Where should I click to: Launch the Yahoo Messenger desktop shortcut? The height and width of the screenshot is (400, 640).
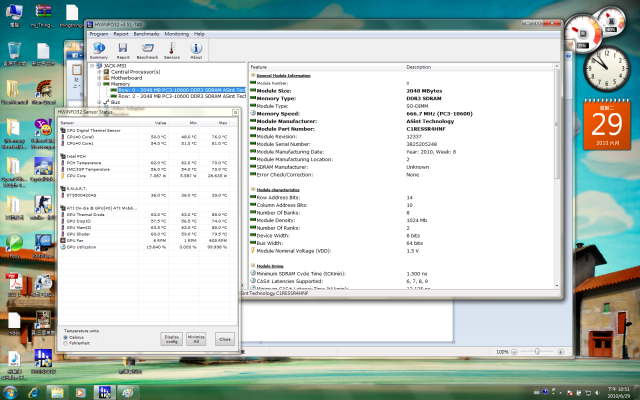pyautogui.click(x=43, y=132)
